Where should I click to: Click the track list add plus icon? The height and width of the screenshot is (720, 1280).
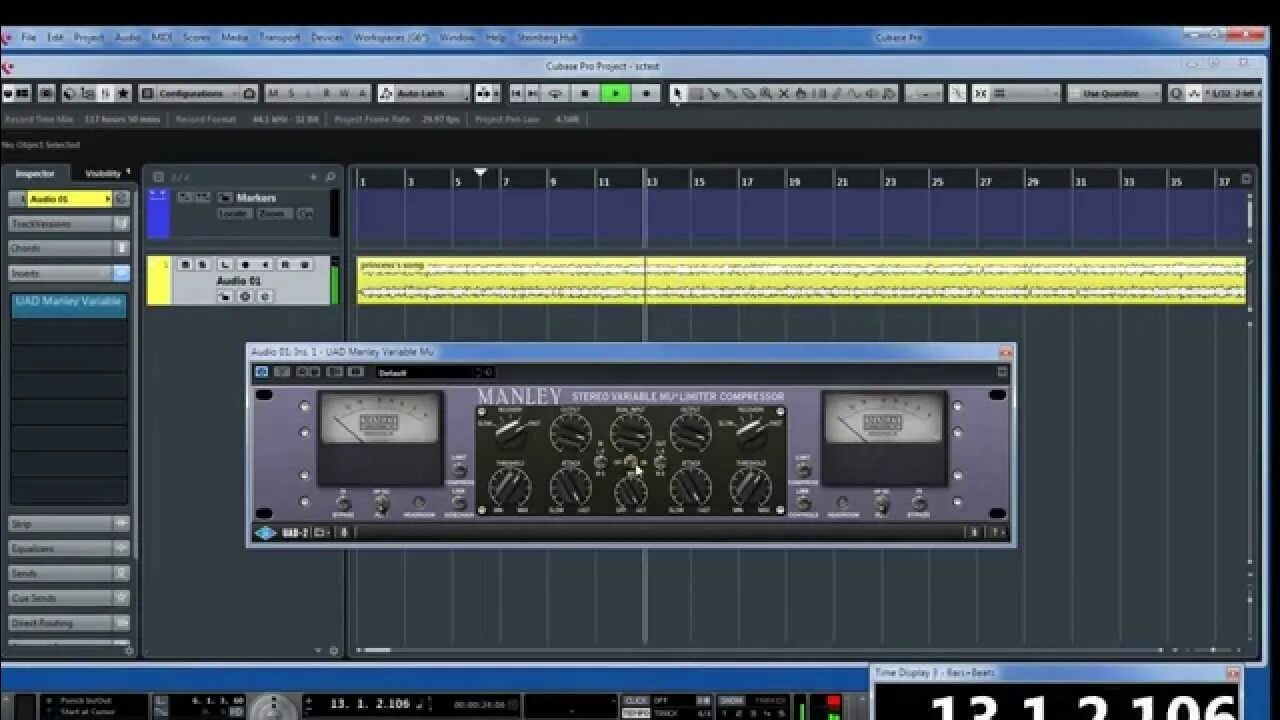click(313, 177)
